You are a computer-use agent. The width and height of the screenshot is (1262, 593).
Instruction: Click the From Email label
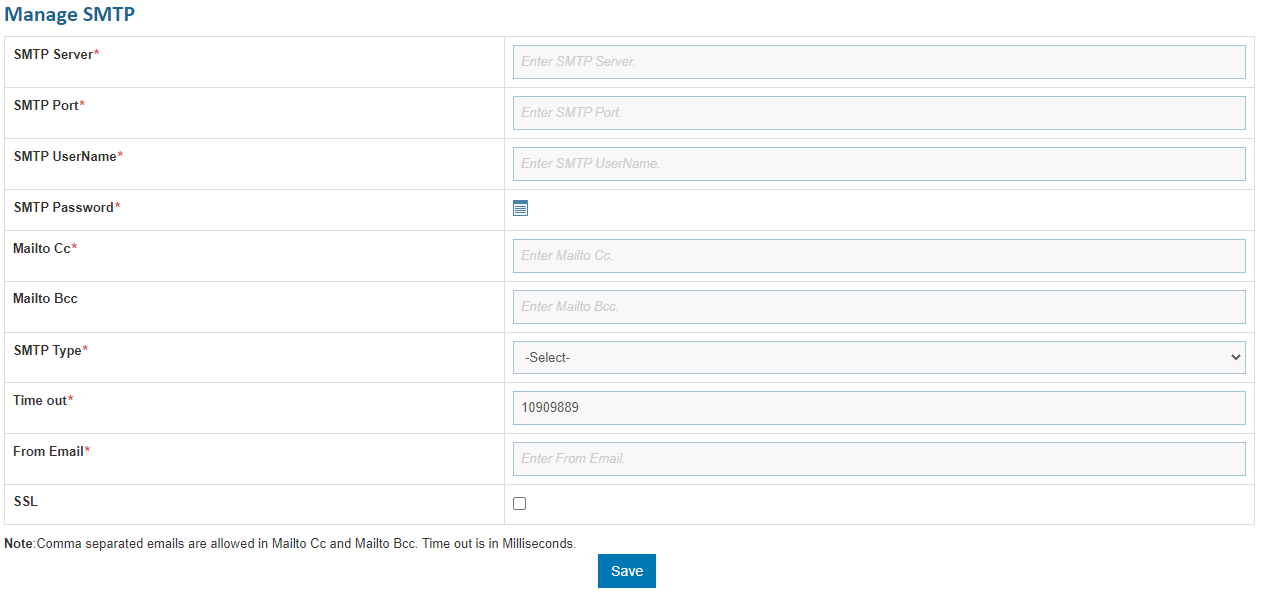click(47, 450)
